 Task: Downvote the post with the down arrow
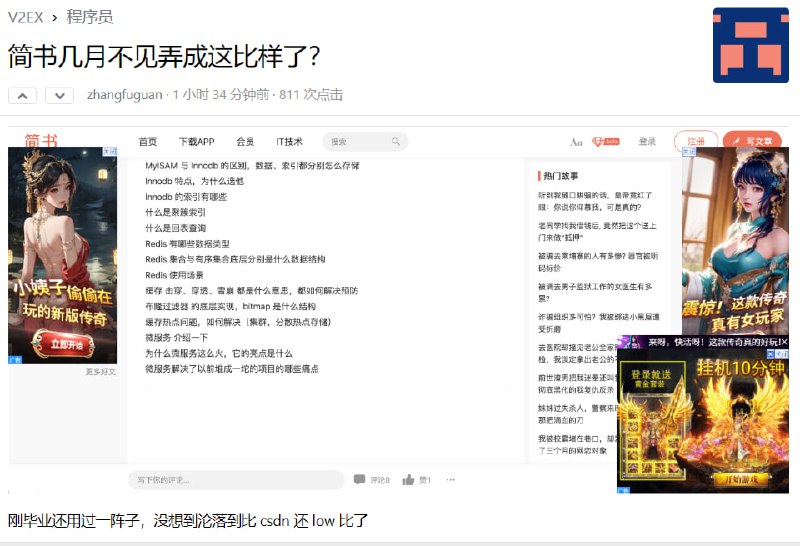59,95
